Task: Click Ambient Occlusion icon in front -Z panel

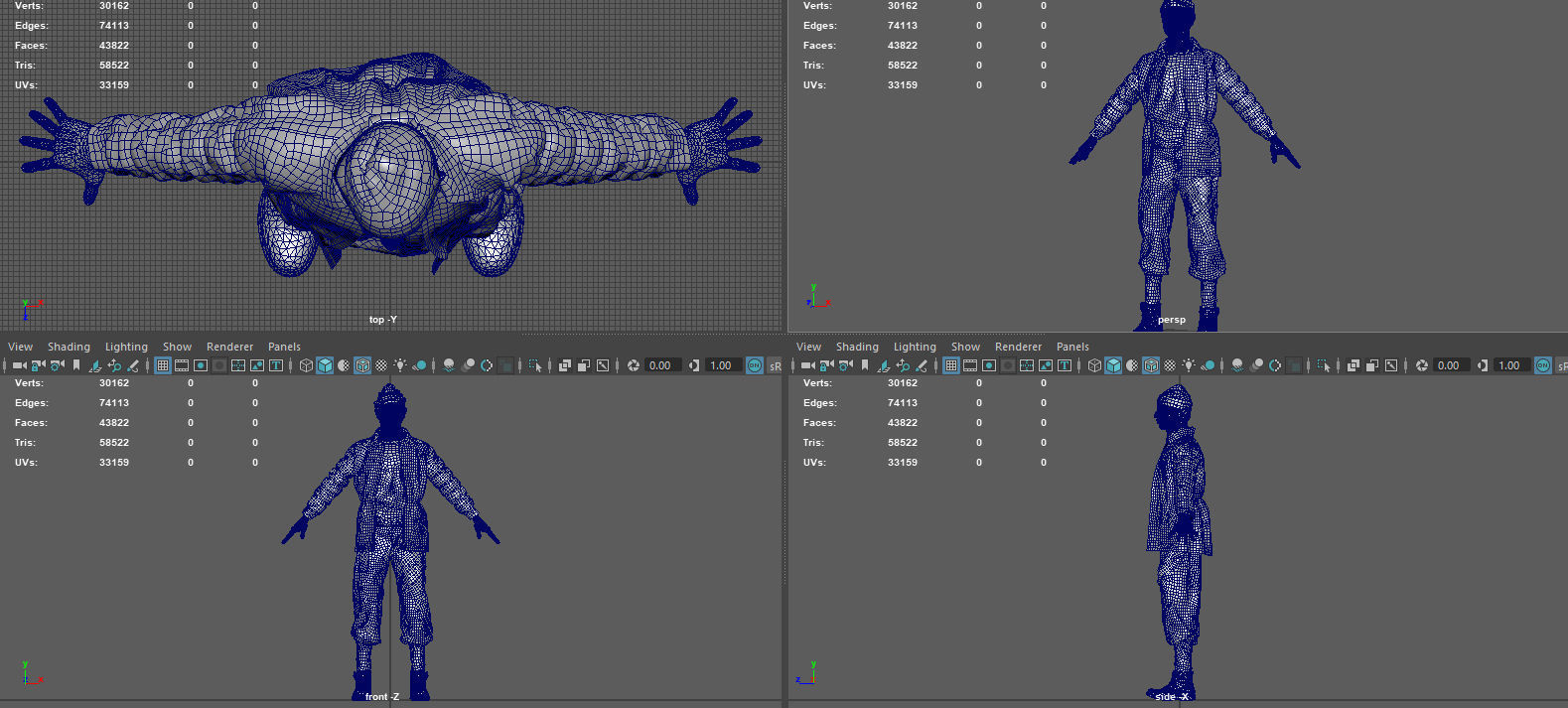Action: pos(449,365)
